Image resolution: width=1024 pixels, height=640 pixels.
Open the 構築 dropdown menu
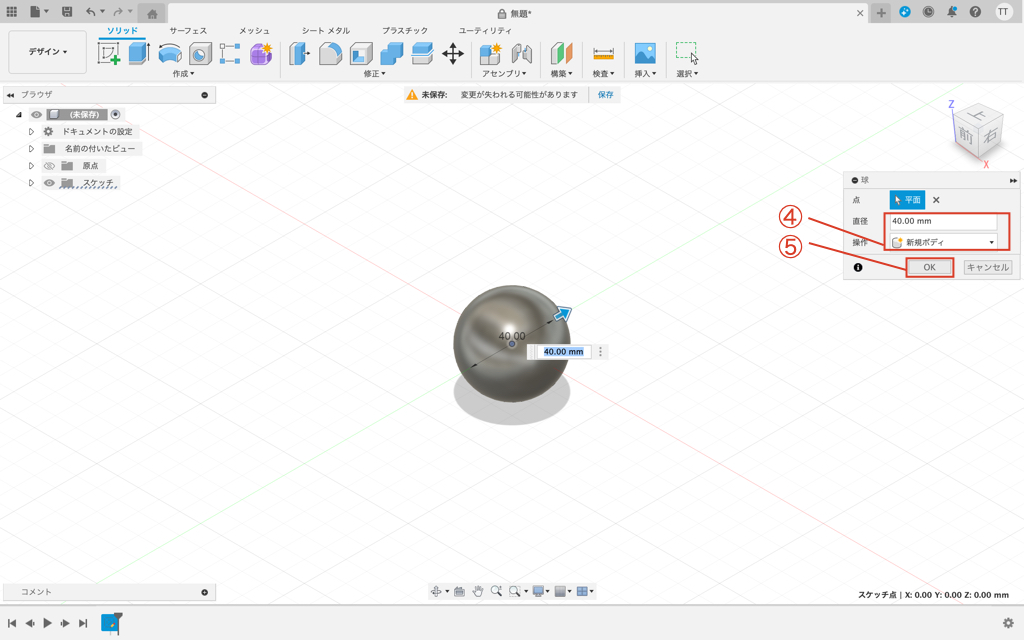click(x=561, y=74)
